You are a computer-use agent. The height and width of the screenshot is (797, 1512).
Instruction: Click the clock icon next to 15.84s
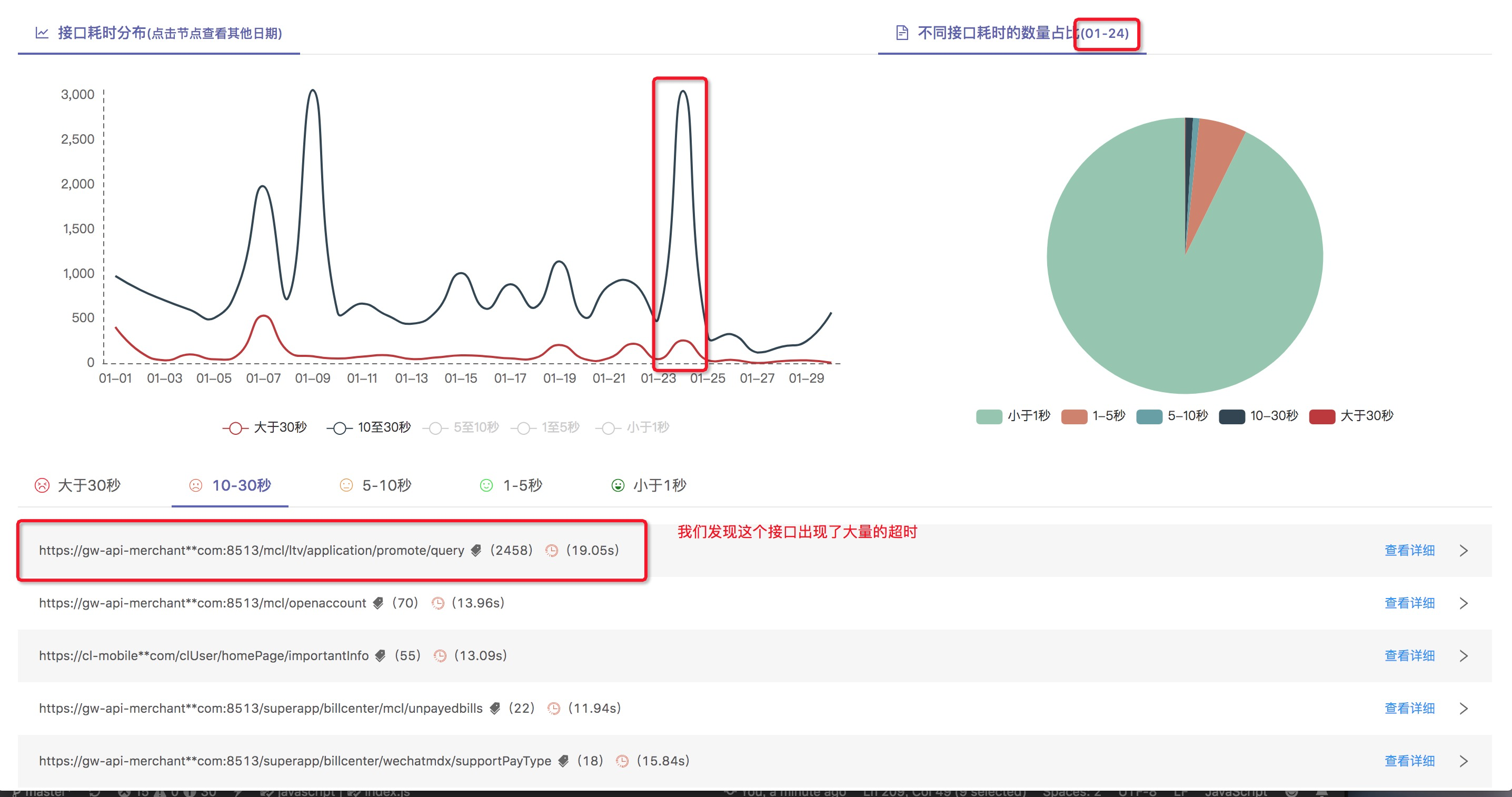pos(622,761)
